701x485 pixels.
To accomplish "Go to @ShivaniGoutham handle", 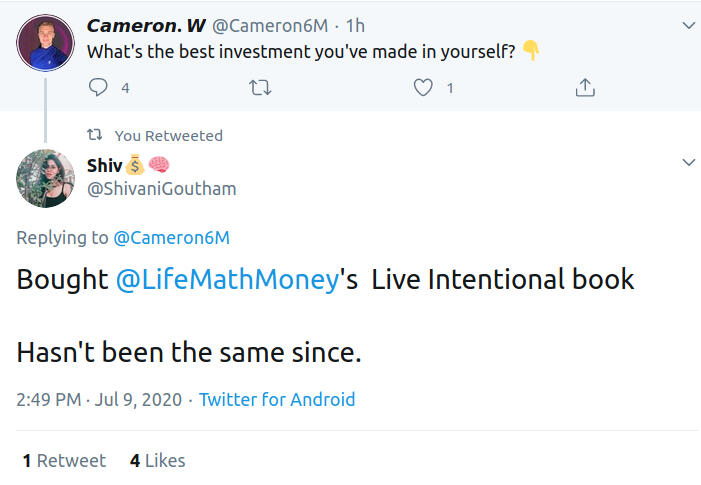I will coord(162,188).
